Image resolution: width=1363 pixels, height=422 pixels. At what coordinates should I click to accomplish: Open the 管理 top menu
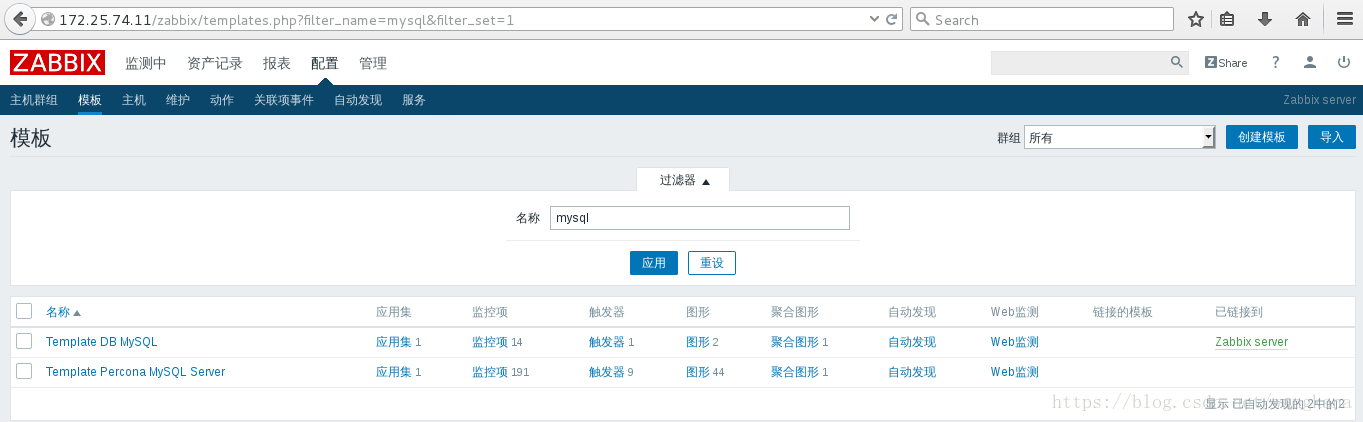click(373, 63)
